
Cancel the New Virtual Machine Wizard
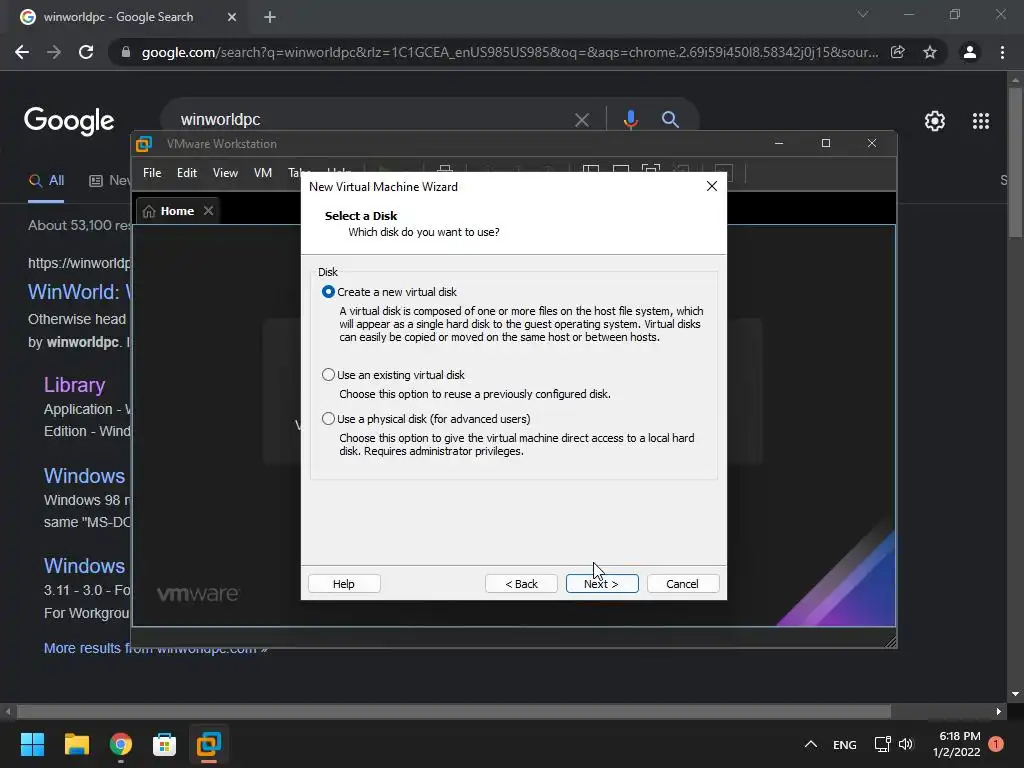682,584
